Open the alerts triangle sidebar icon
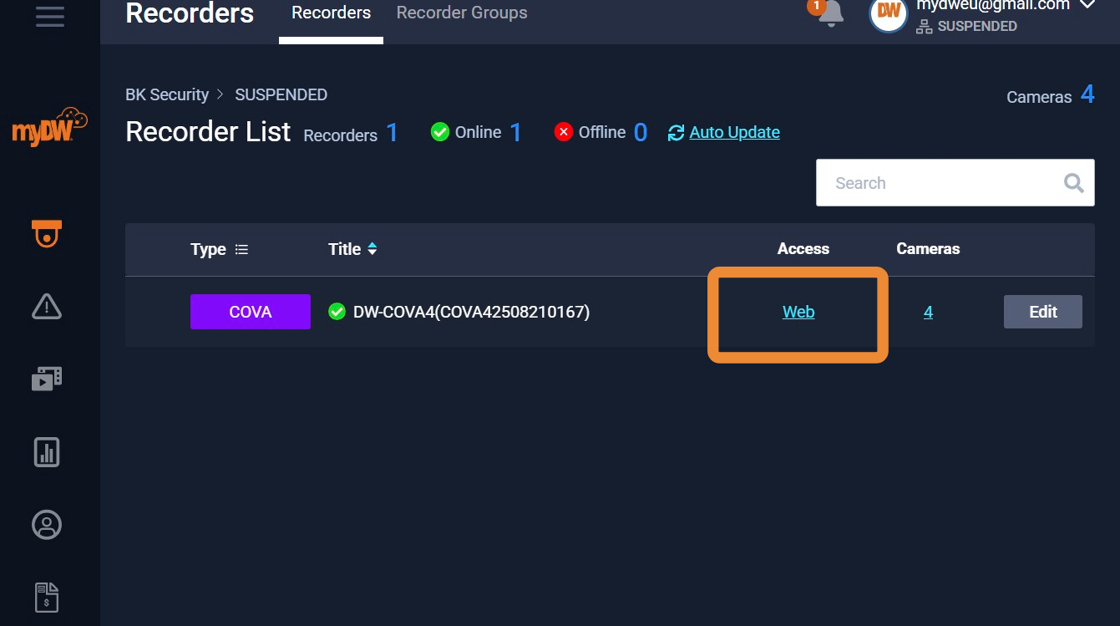 point(46,307)
